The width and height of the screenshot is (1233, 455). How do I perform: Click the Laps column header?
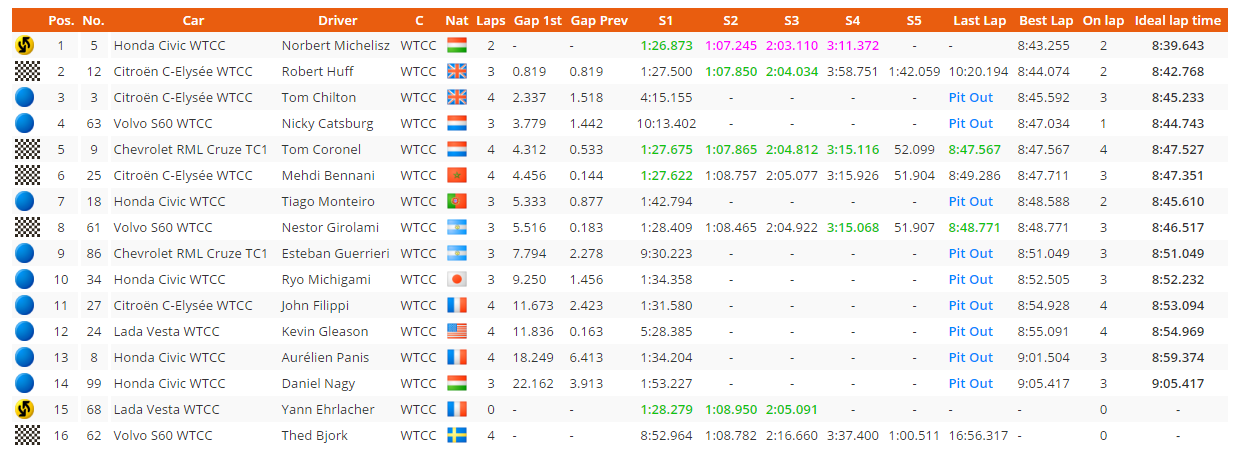(491, 21)
